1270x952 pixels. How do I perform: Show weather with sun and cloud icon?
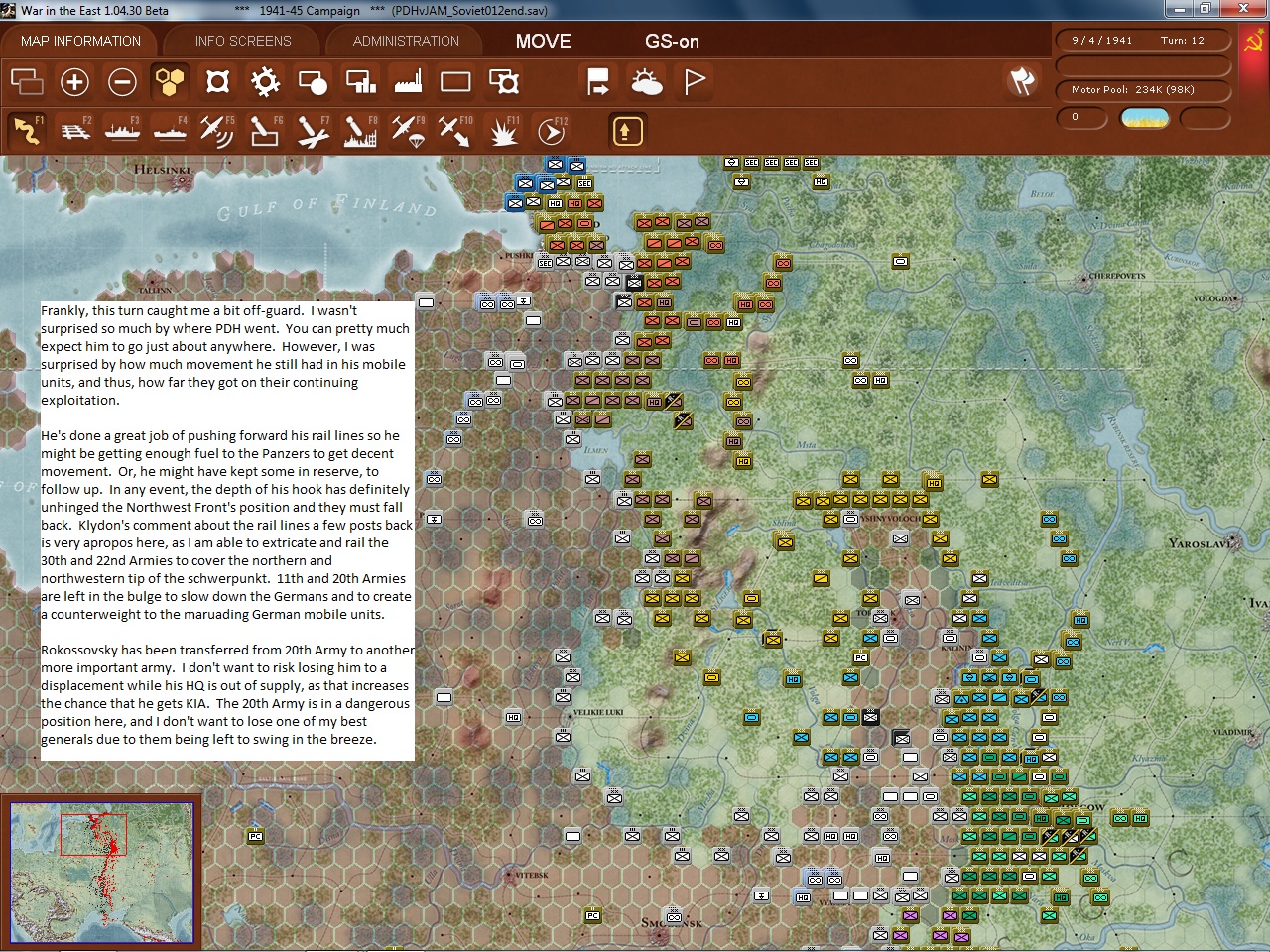pyautogui.click(x=646, y=81)
